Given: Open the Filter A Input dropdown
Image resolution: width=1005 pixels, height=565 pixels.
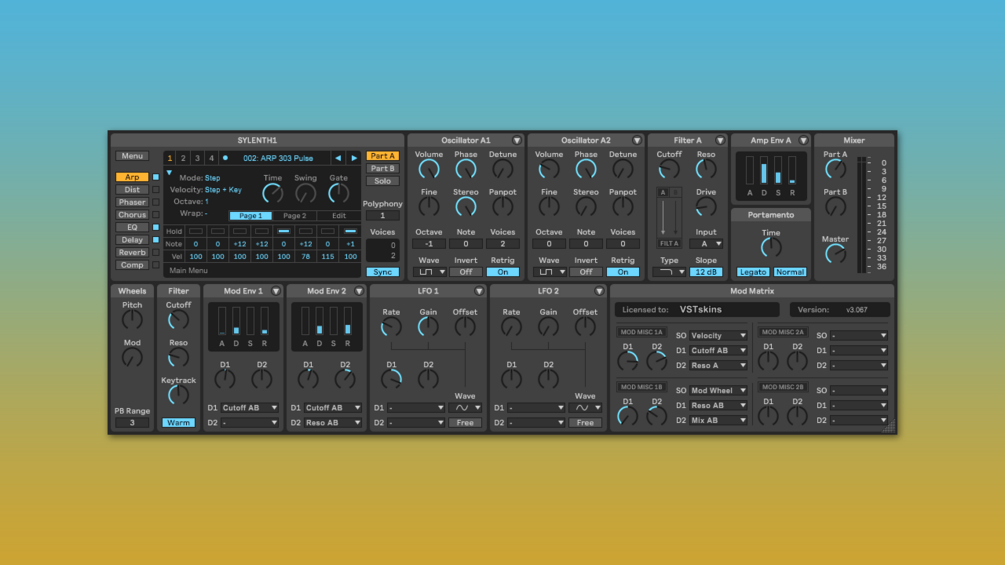Looking at the screenshot, I should 706,244.
